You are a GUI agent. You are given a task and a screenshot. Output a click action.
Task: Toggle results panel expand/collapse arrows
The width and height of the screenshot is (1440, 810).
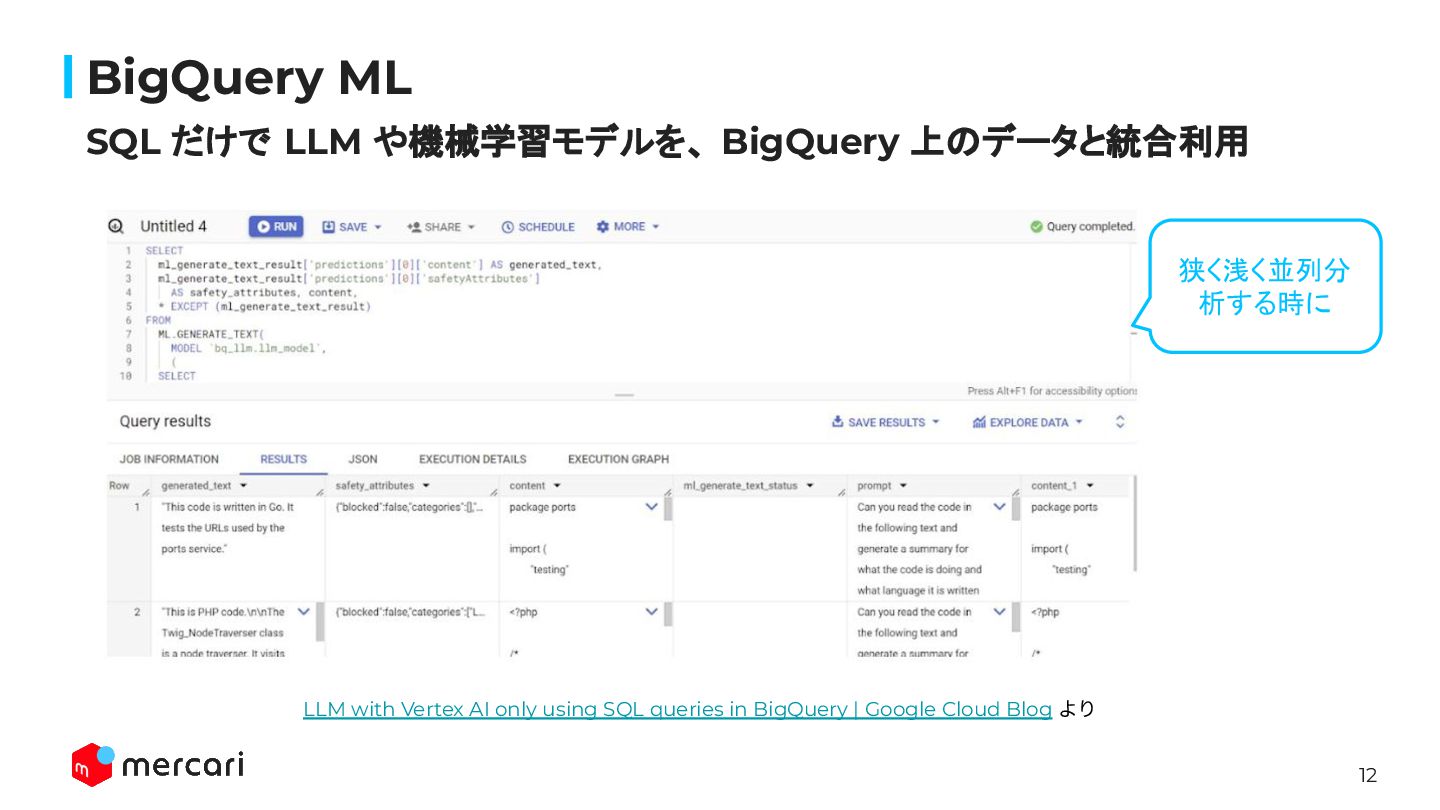[1120, 422]
